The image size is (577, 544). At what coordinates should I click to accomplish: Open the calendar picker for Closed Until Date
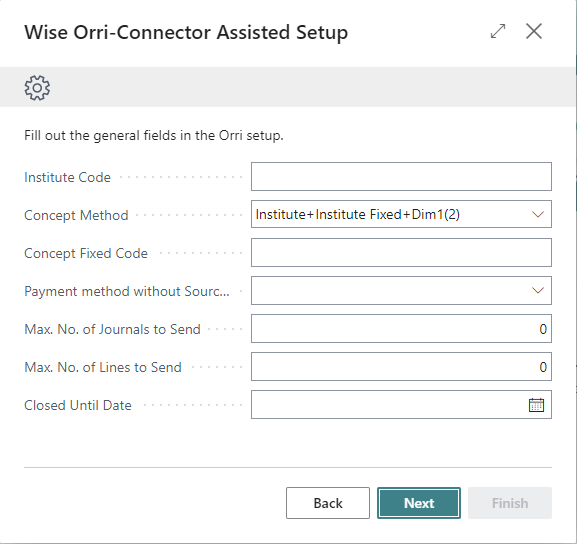coord(536,405)
